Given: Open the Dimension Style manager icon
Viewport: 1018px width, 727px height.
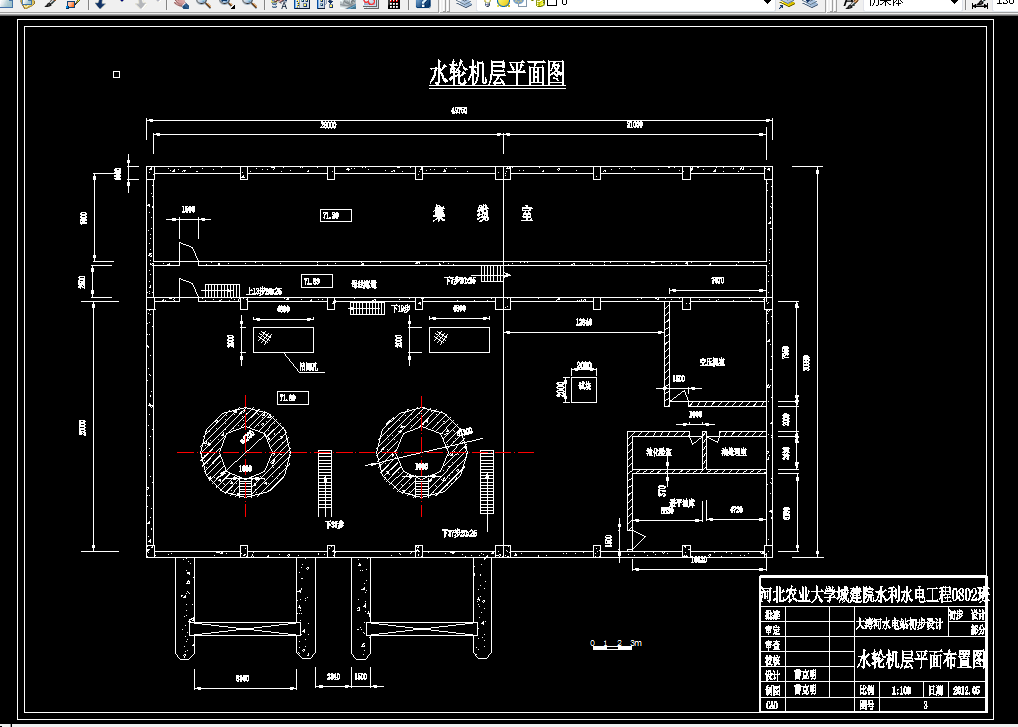Looking at the screenshot, I should point(980,3).
